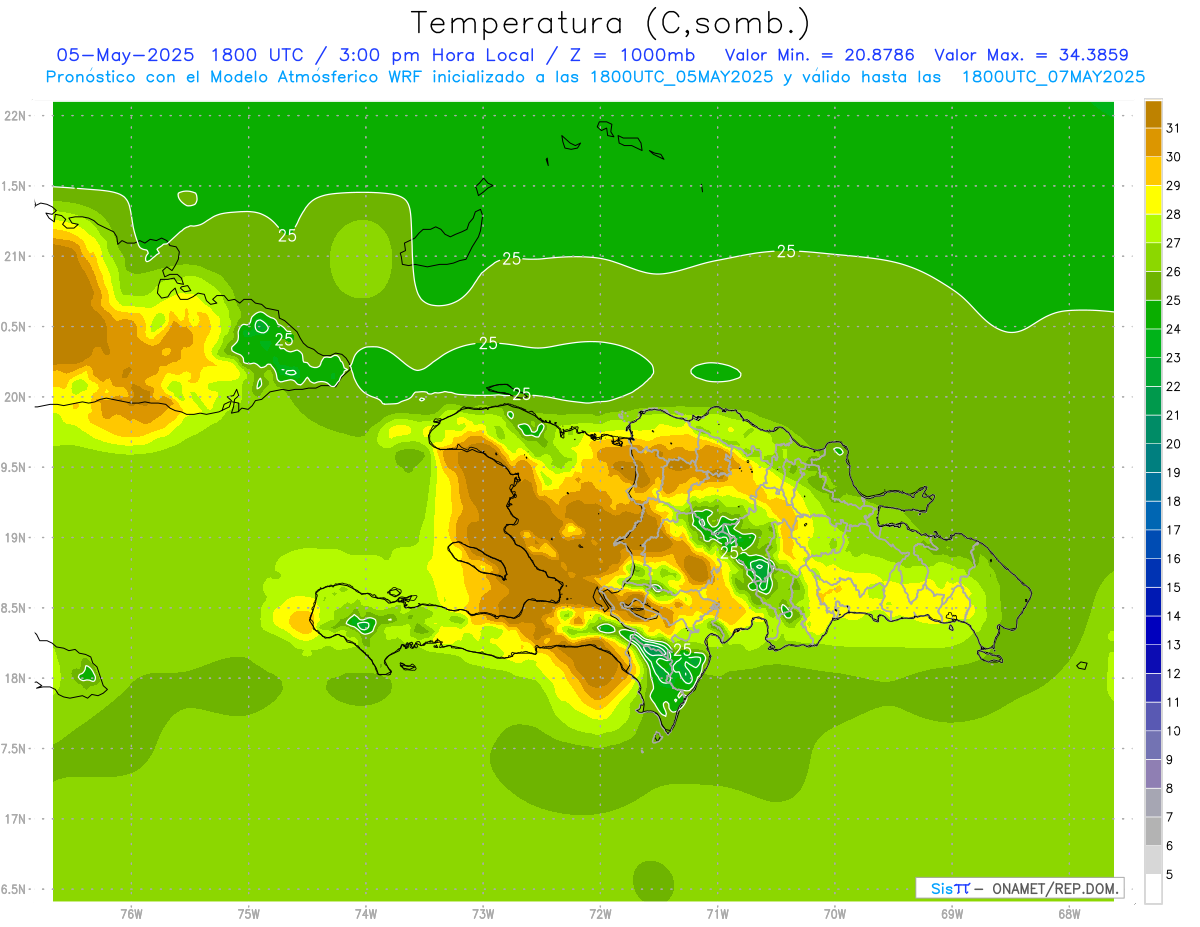Click the longitude label '75W'
This screenshot has width=1200, height=927.
[249, 913]
